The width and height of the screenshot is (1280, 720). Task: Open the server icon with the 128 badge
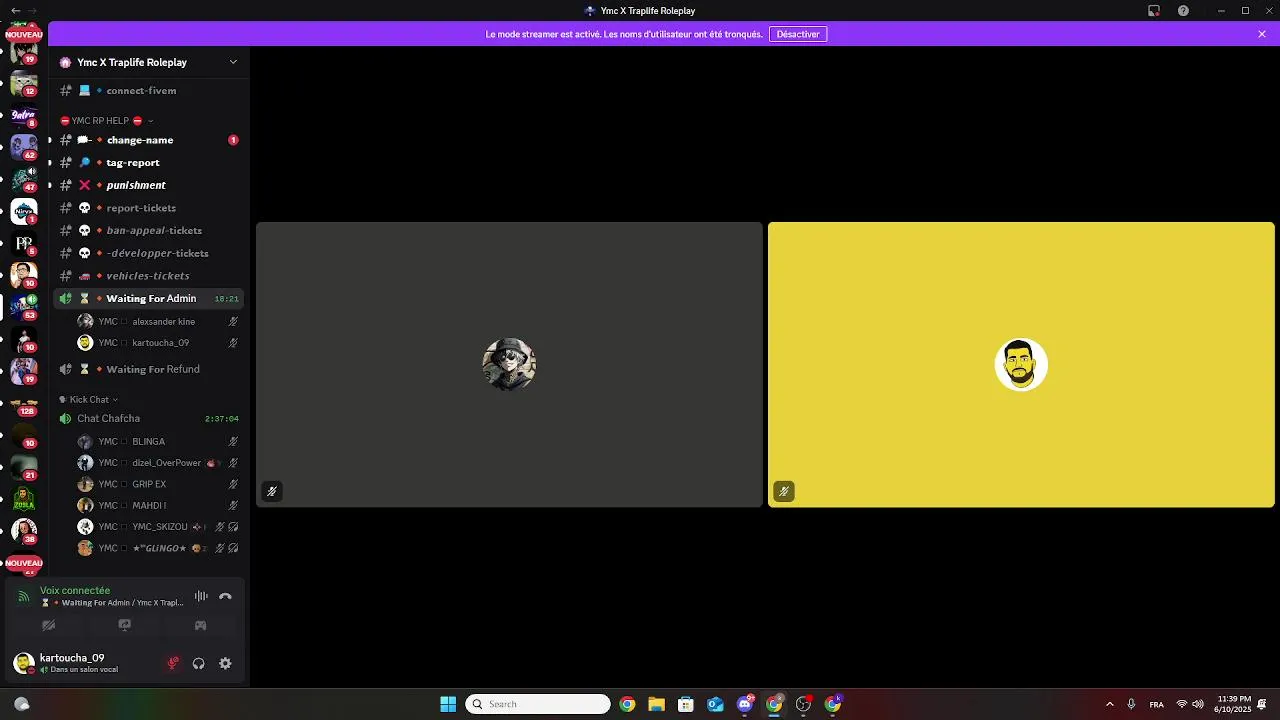[x=23, y=403]
